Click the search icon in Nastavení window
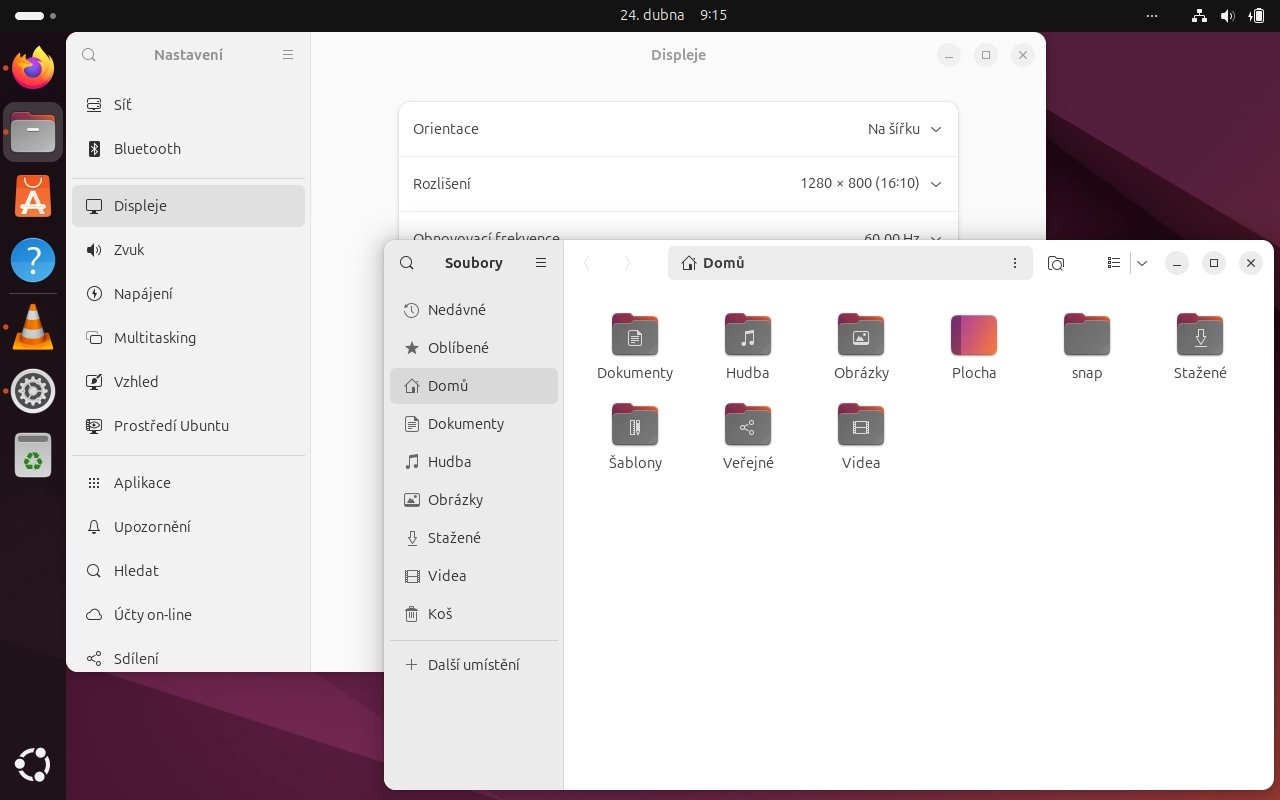The width and height of the screenshot is (1280, 800). pyautogui.click(x=89, y=55)
